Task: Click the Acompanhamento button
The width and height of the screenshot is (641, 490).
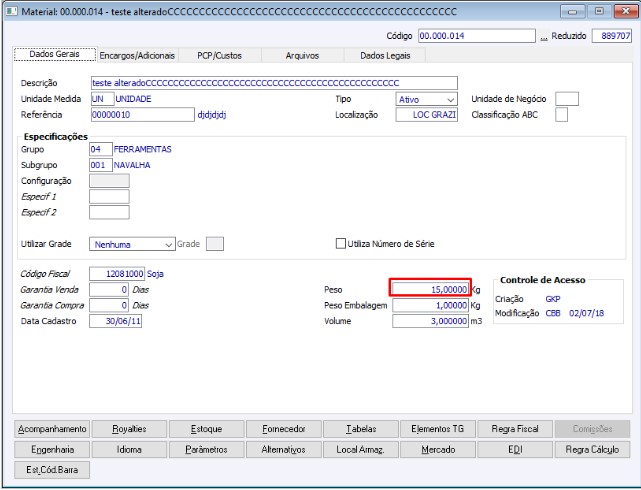Action: [52, 429]
